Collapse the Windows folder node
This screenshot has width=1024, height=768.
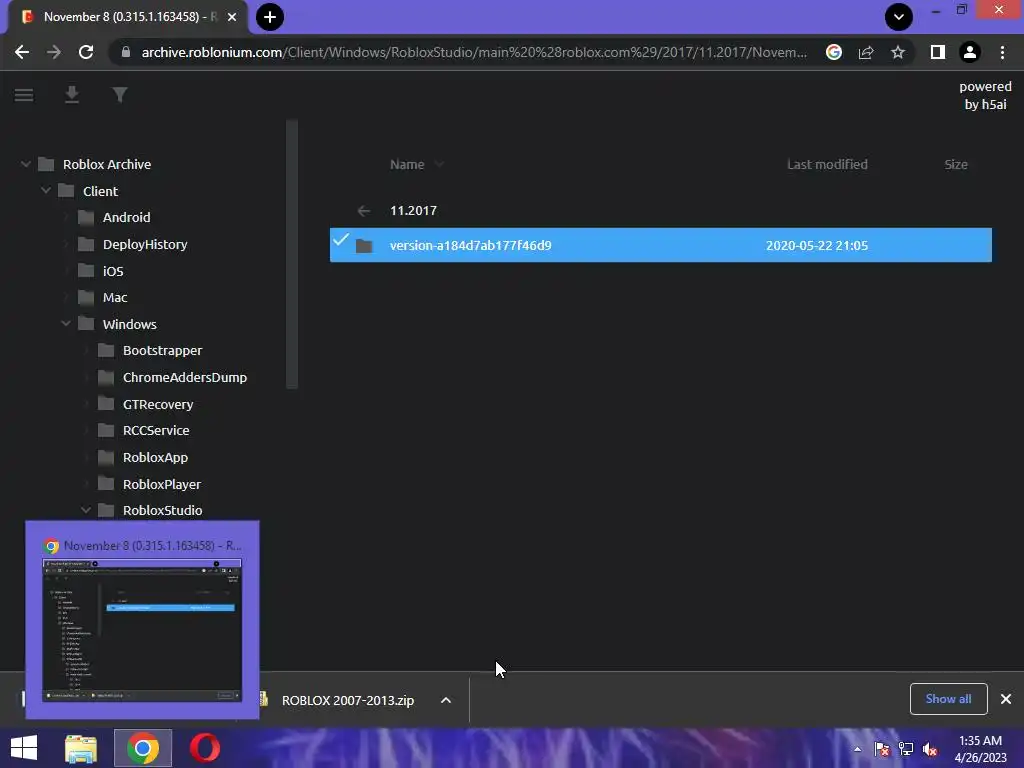click(x=66, y=323)
